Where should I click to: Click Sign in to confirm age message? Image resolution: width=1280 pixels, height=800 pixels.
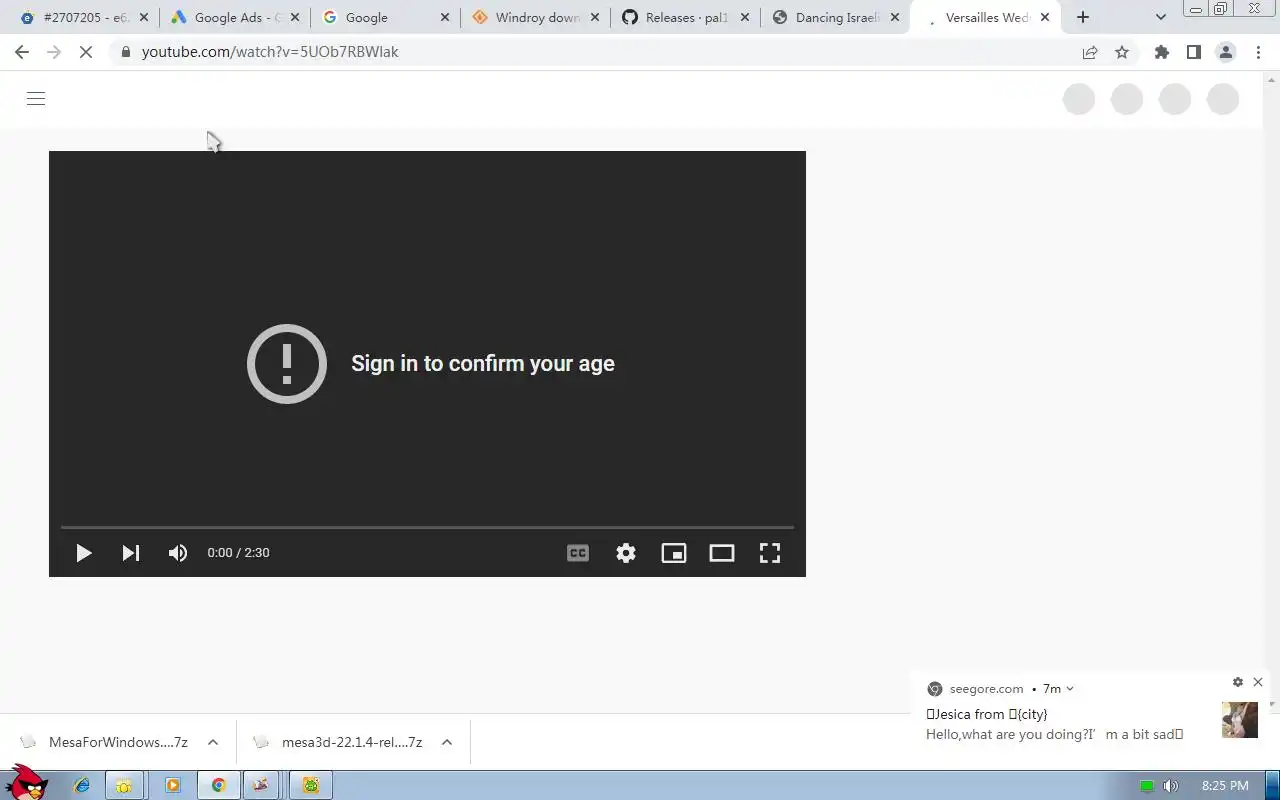click(483, 364)
